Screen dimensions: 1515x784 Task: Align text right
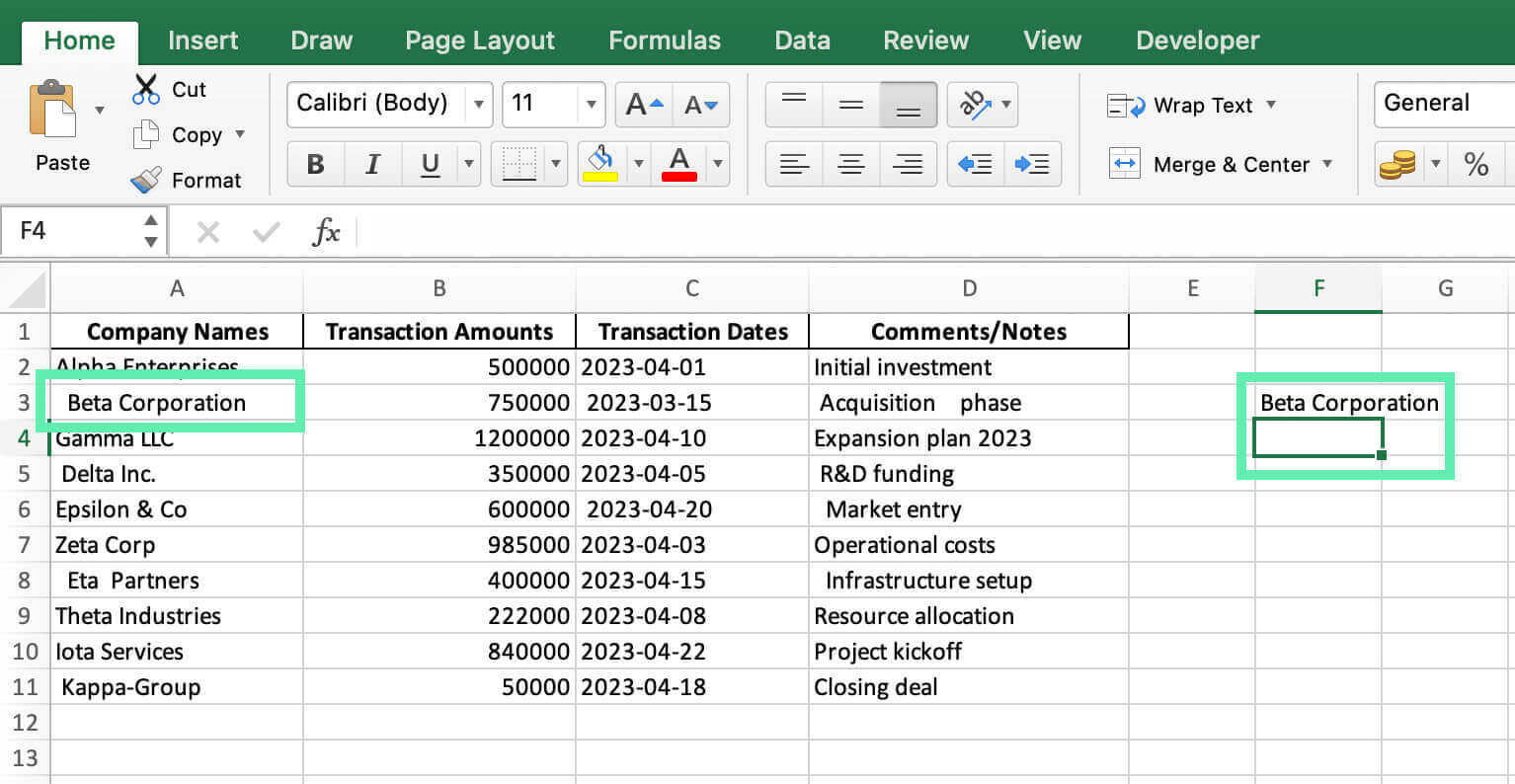(908, 164)
